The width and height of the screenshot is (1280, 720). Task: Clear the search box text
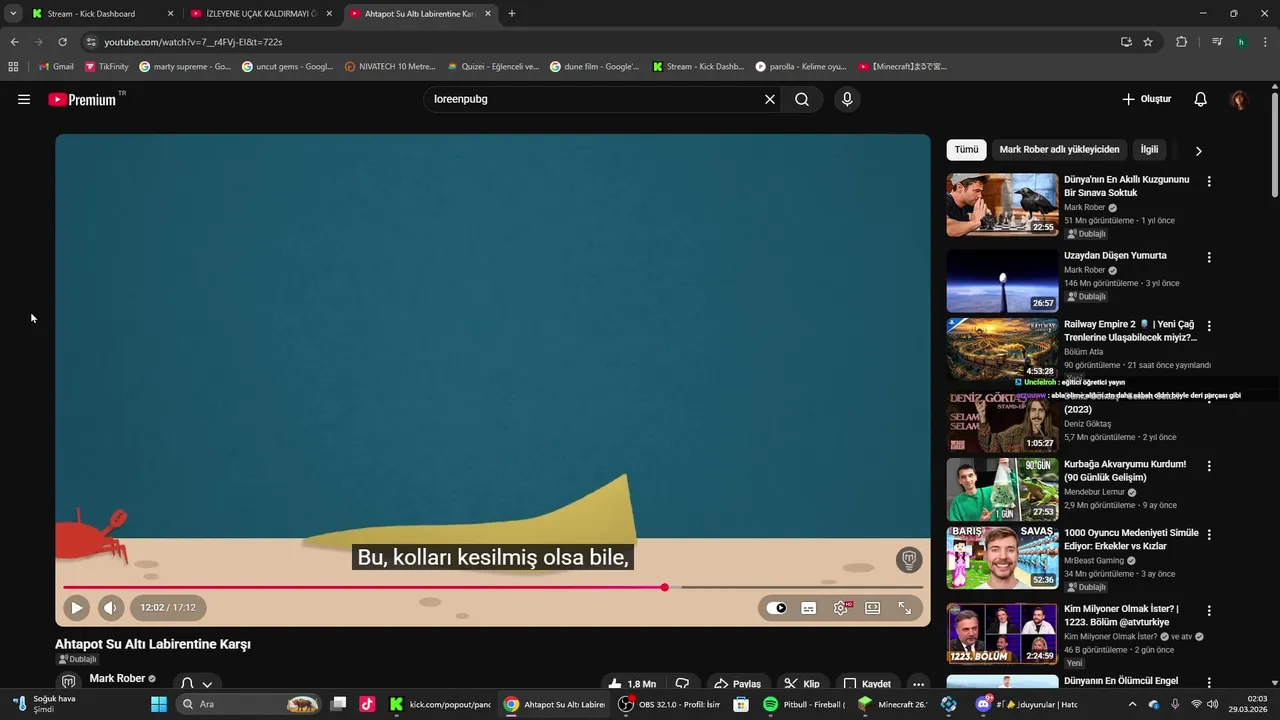[770, 99]
